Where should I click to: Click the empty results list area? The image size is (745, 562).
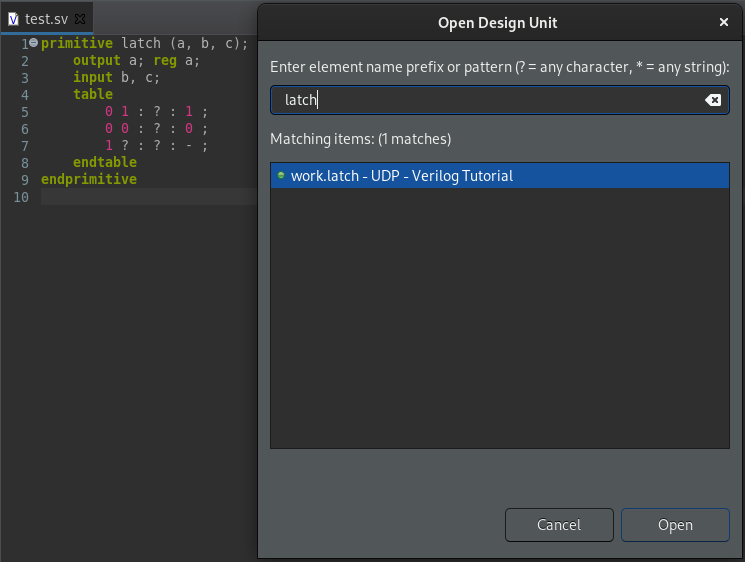click(500, 318)
